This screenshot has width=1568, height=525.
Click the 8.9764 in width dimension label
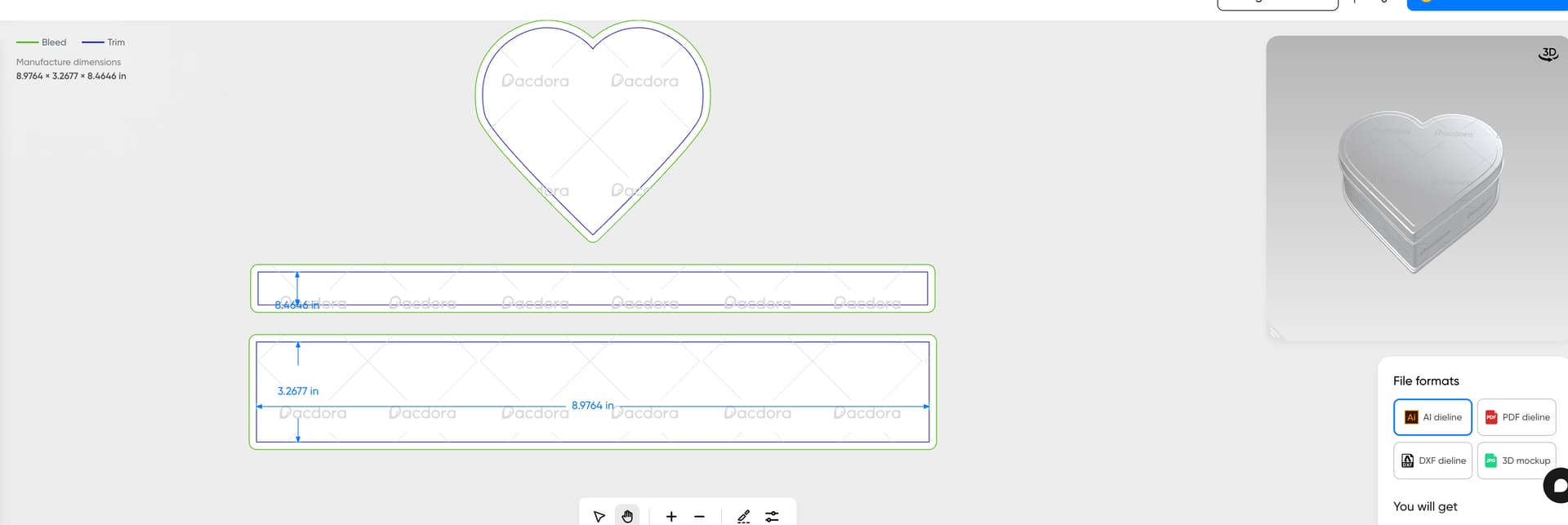point(592,405)
